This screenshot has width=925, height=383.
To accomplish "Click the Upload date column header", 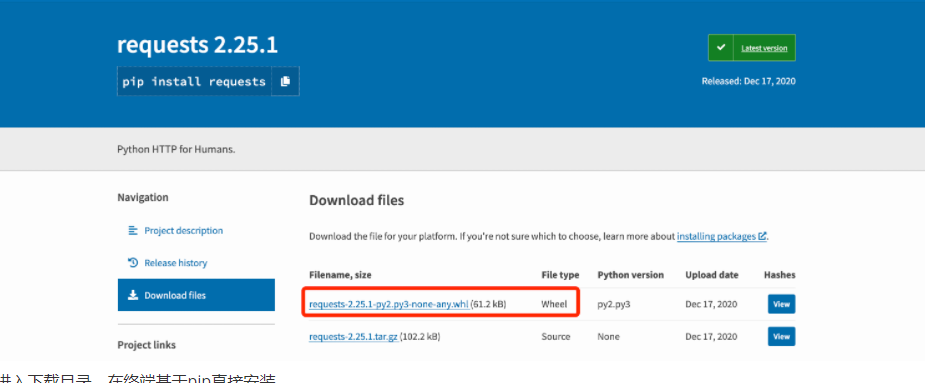I will coord(711,275).
